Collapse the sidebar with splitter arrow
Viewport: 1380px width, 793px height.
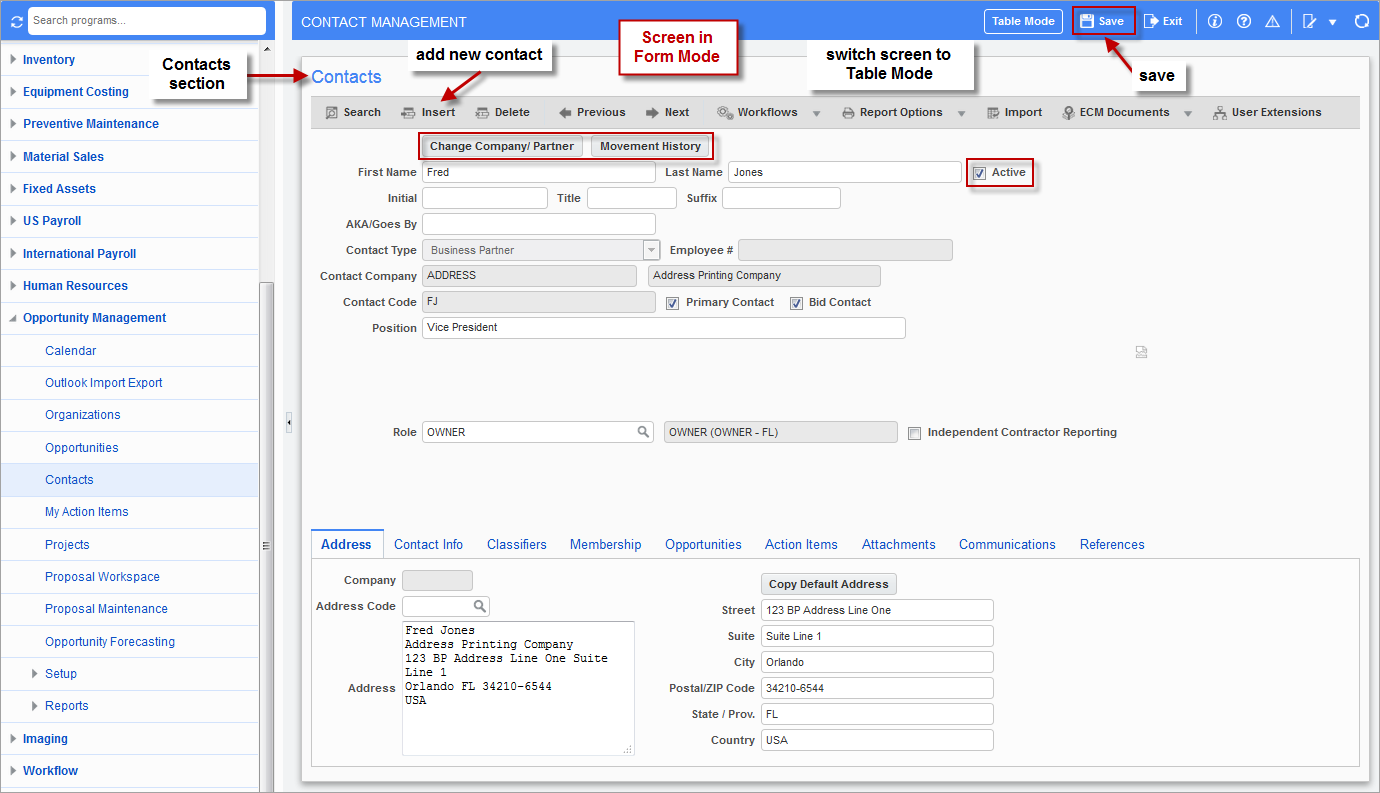(289, 423)
